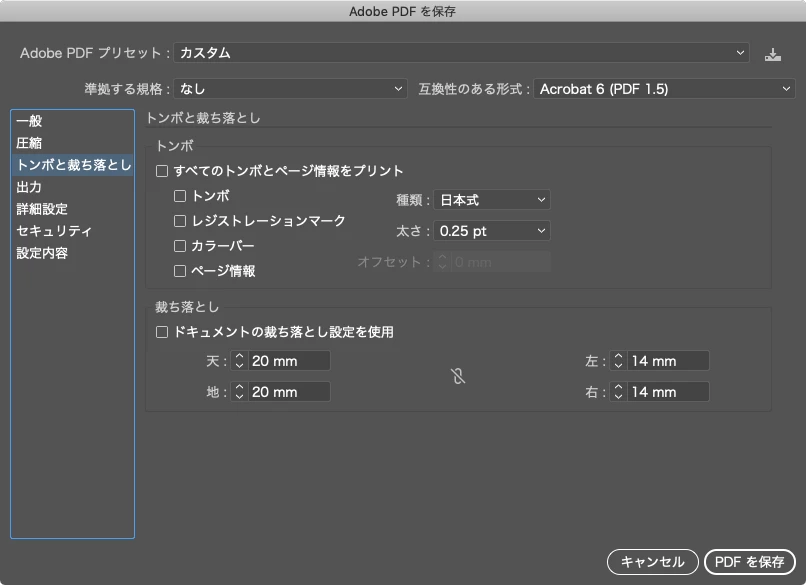Click the PDF を保存 button
Screen dimensions: 806x585
click(x=749, y=562)
